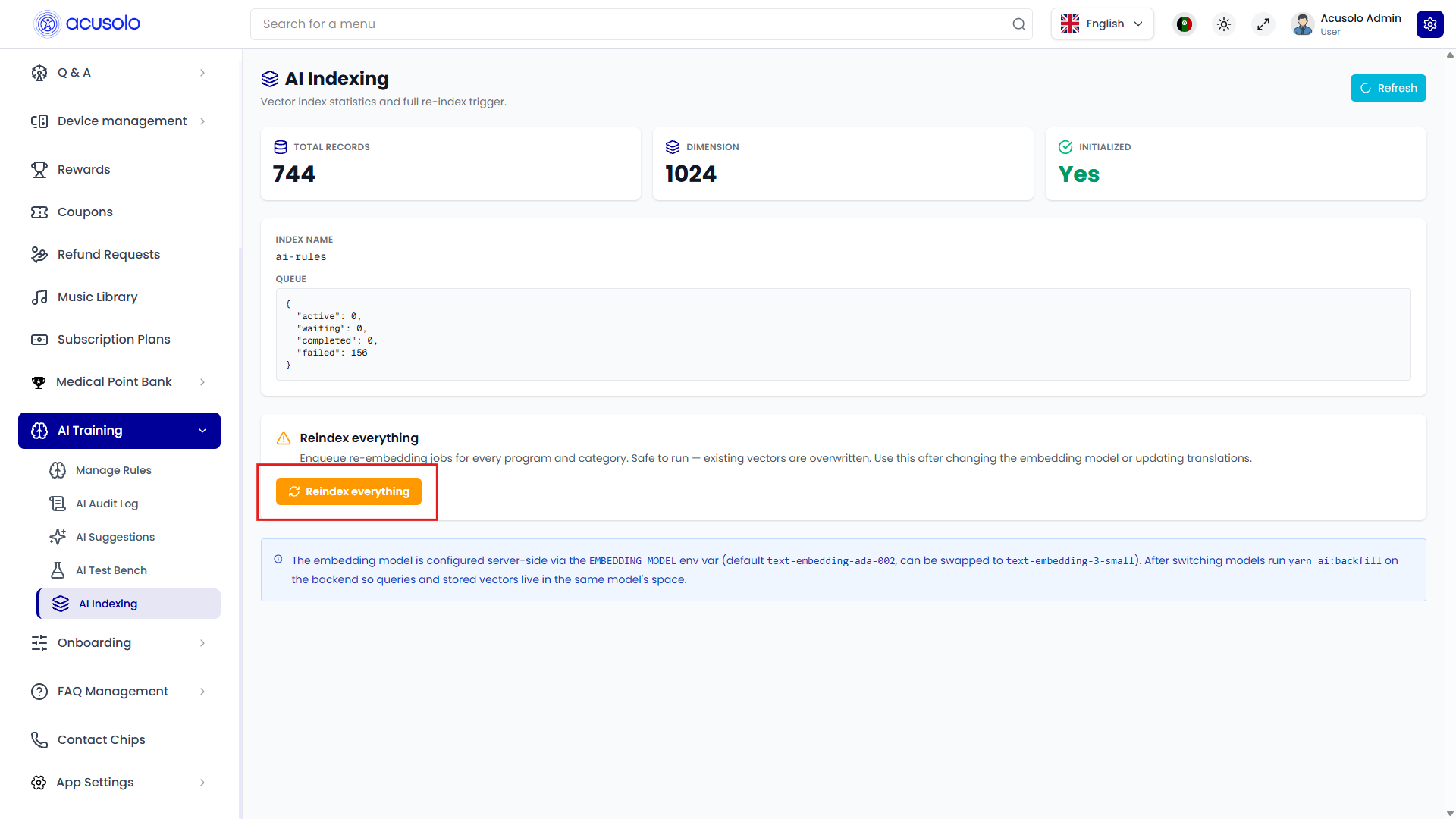Click the AI Indexing page title
Image resolution: width=1456 pixels, height=819 pixels.
pos(337,79)
